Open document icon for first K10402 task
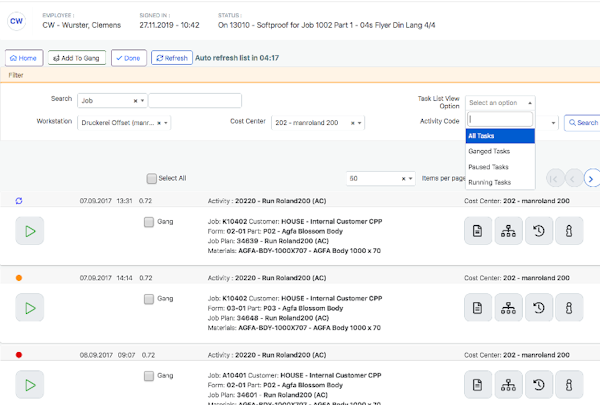 point(481,231)
